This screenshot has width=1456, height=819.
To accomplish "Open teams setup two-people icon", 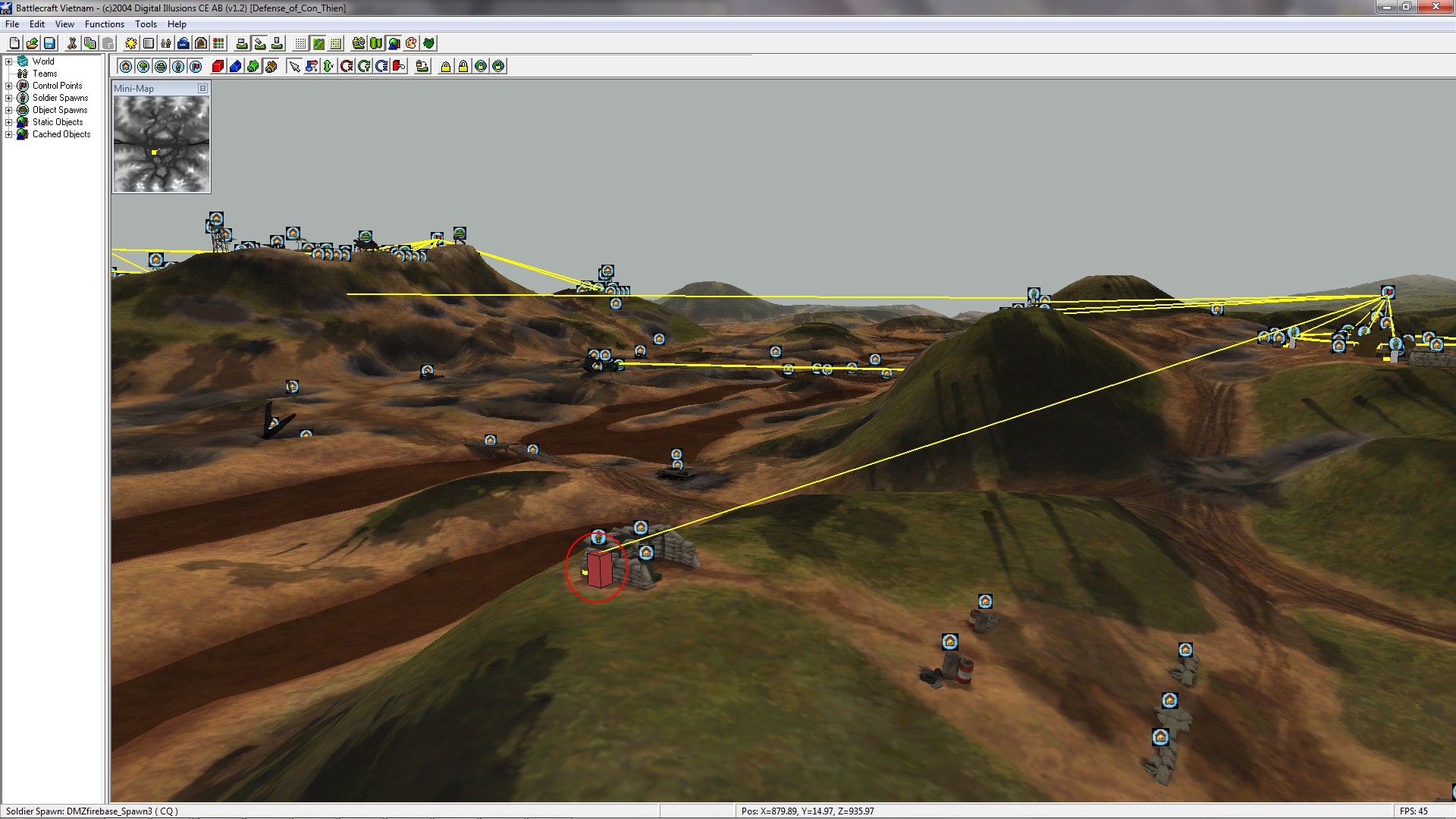I will coord(166,43).
